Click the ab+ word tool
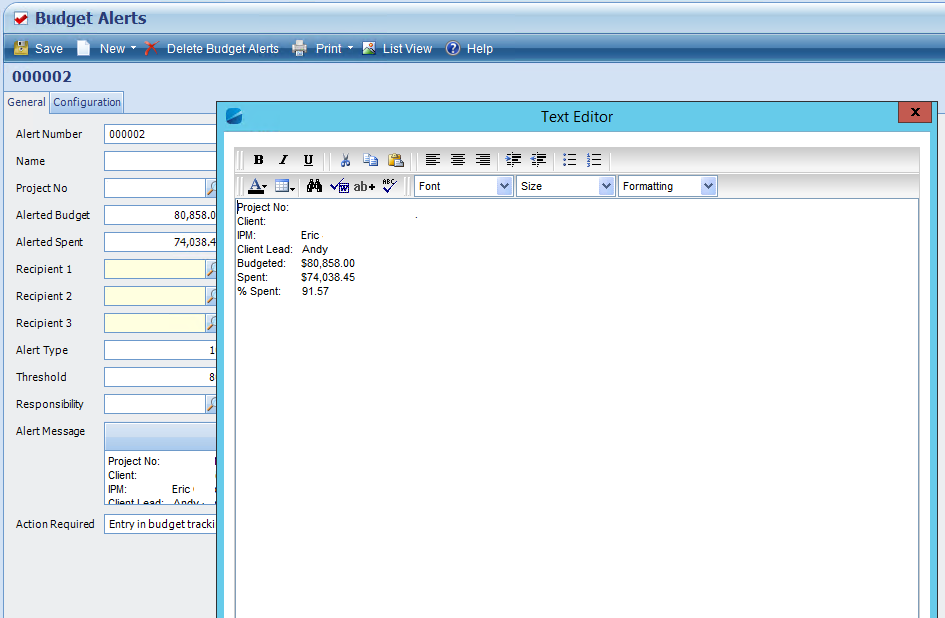 pyautogui.click(x=364, y=186)
